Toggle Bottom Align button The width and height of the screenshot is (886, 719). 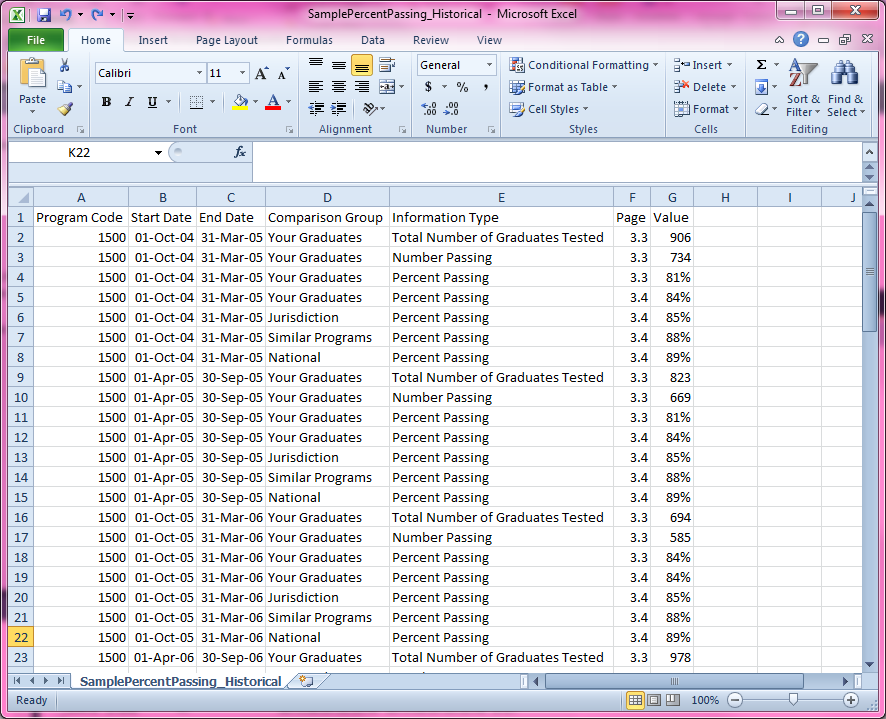click(362, 65)
